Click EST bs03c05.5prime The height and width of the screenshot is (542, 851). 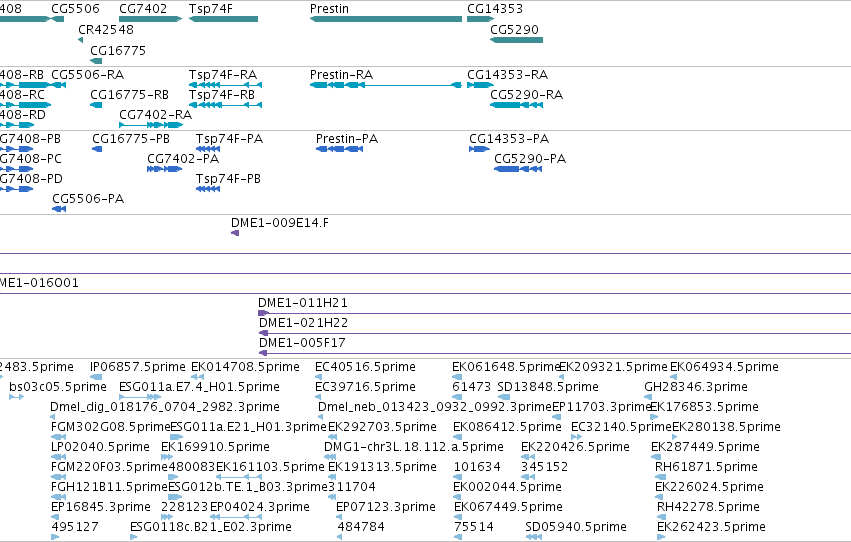click(x=58, y=387)
